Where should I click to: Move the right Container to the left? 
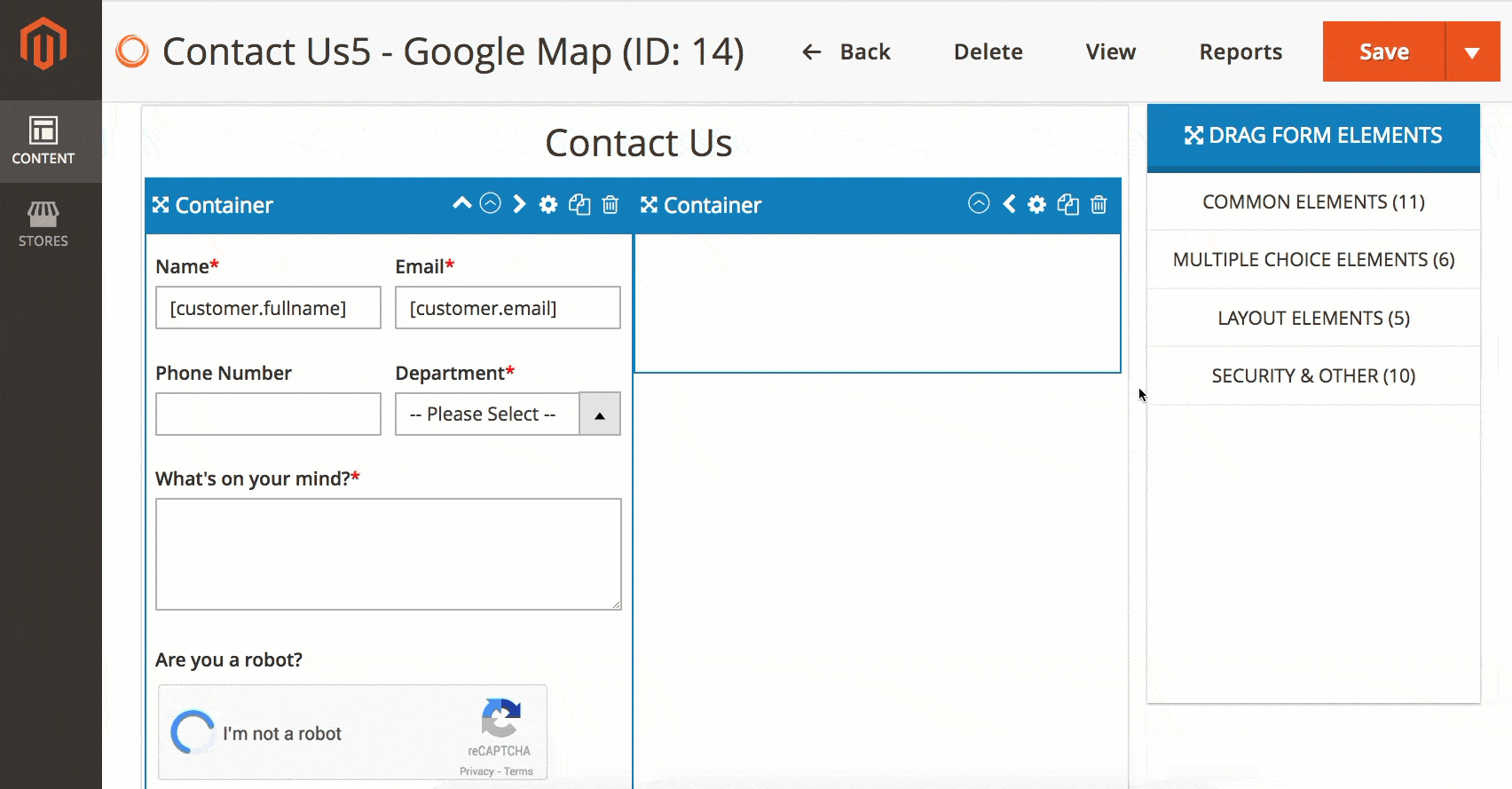[x=1009, y=204]
